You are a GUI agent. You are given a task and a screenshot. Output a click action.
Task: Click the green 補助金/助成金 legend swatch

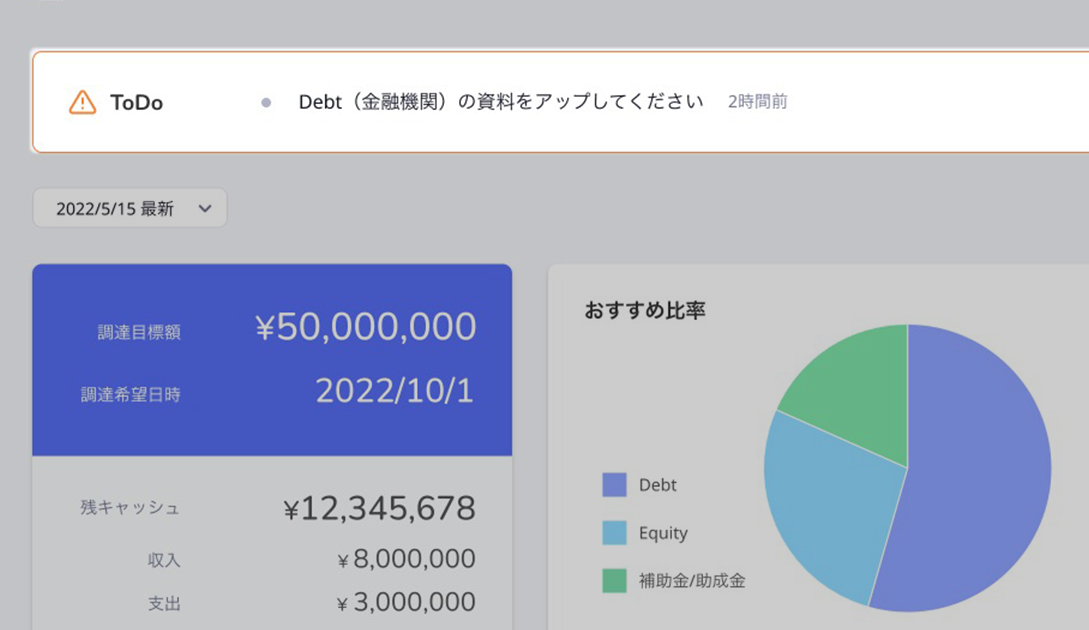pyautogui.click(x=614, y=580)
